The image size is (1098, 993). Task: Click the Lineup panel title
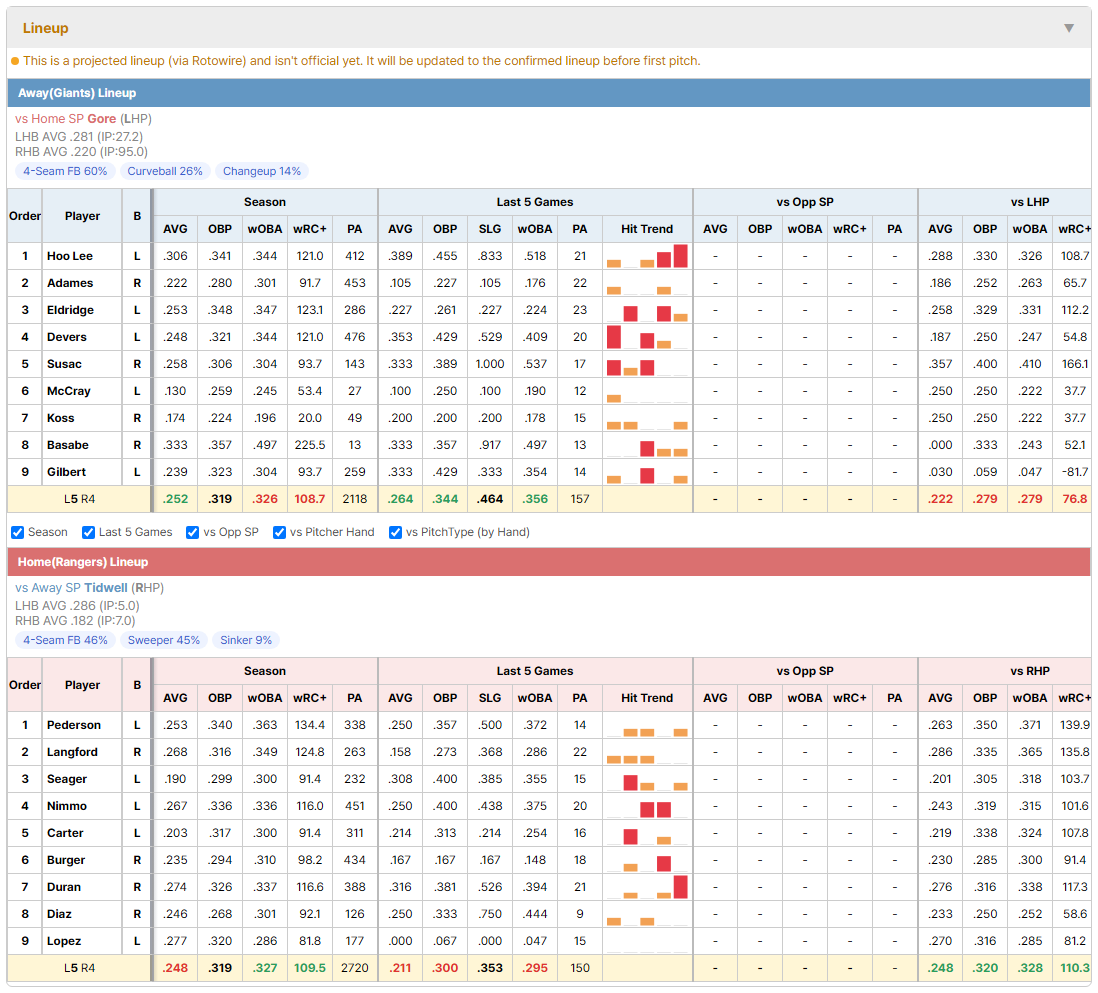coord(46,28)
